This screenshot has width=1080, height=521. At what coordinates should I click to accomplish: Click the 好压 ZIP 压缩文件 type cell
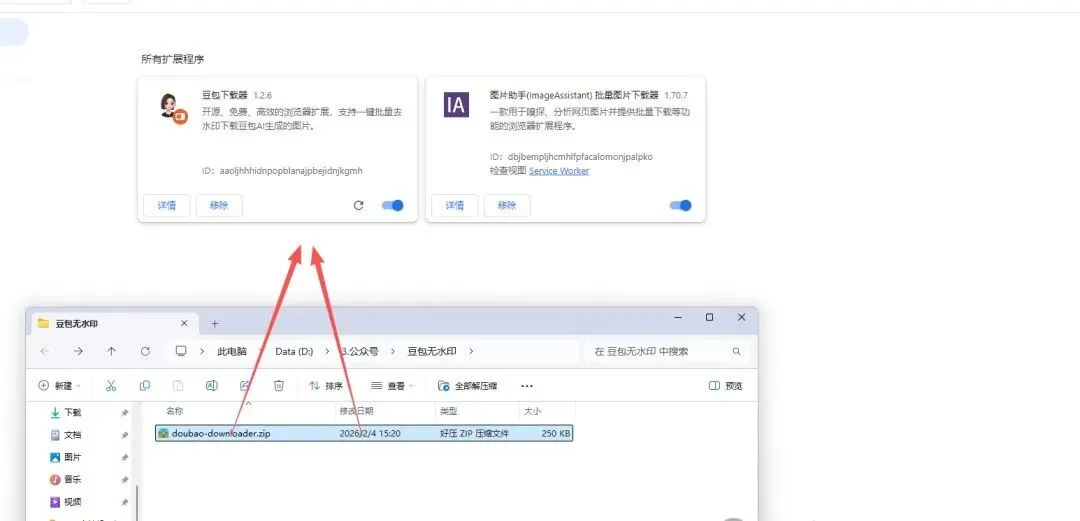pos(475,433)
